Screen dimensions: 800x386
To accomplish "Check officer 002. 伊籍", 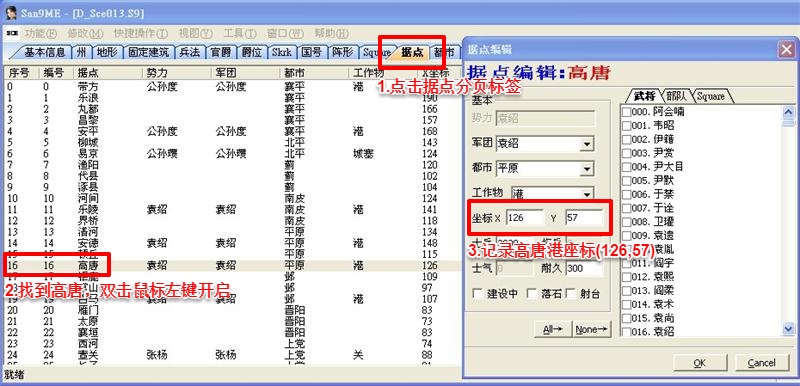I will (x=626, y=139).
